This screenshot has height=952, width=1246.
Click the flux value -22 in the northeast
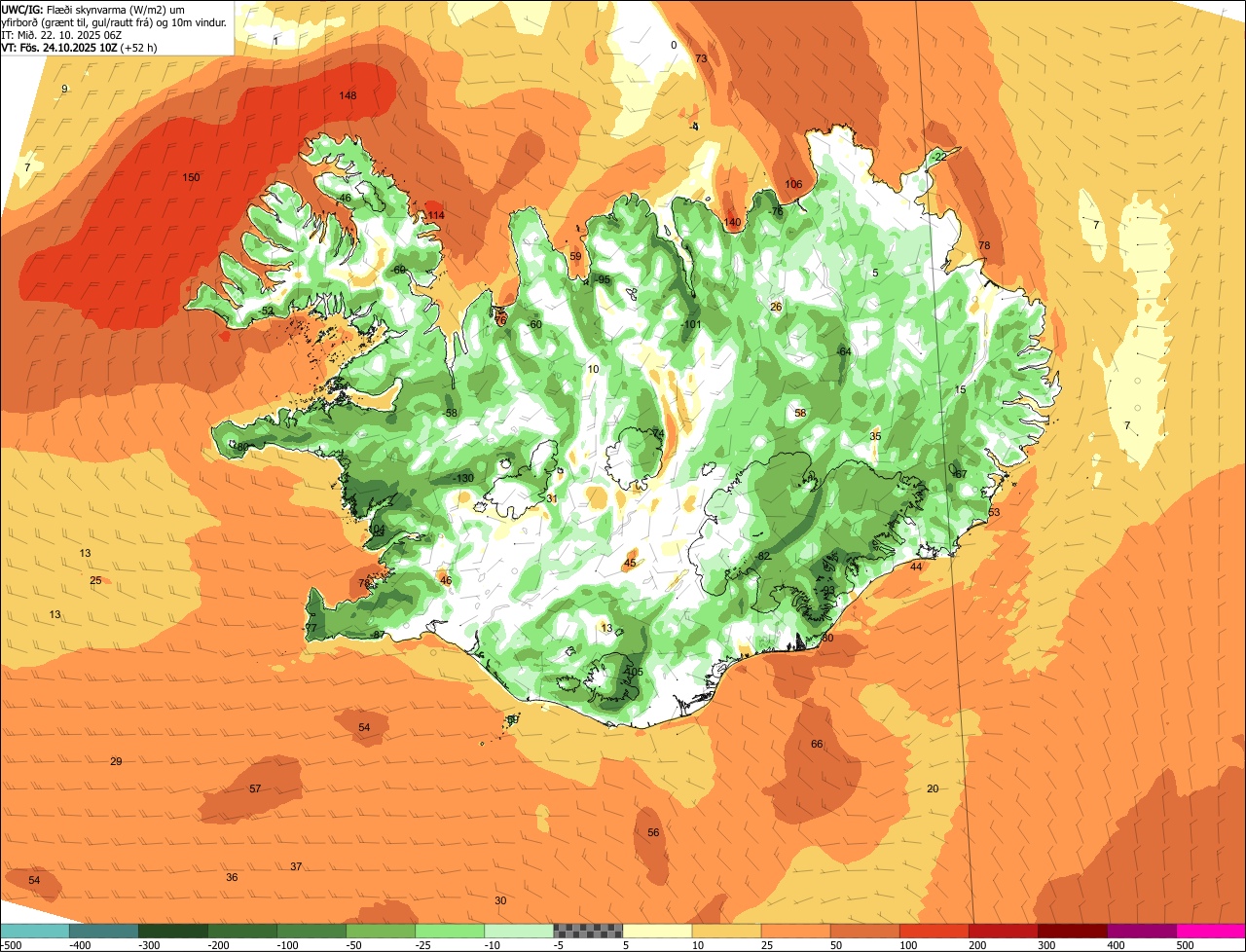pos(938,156)
